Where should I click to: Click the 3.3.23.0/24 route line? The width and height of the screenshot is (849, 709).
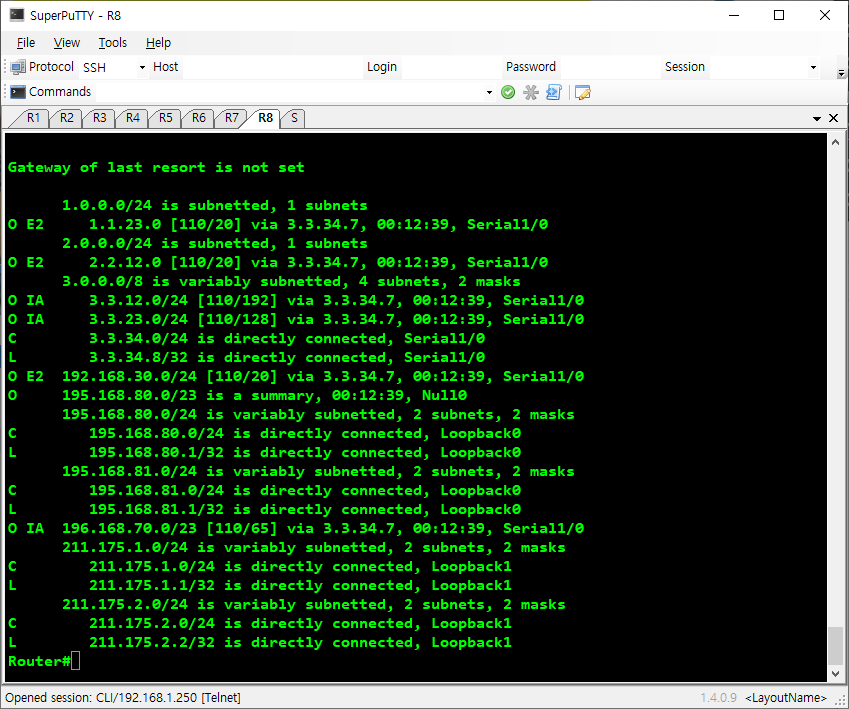[296, 319]
